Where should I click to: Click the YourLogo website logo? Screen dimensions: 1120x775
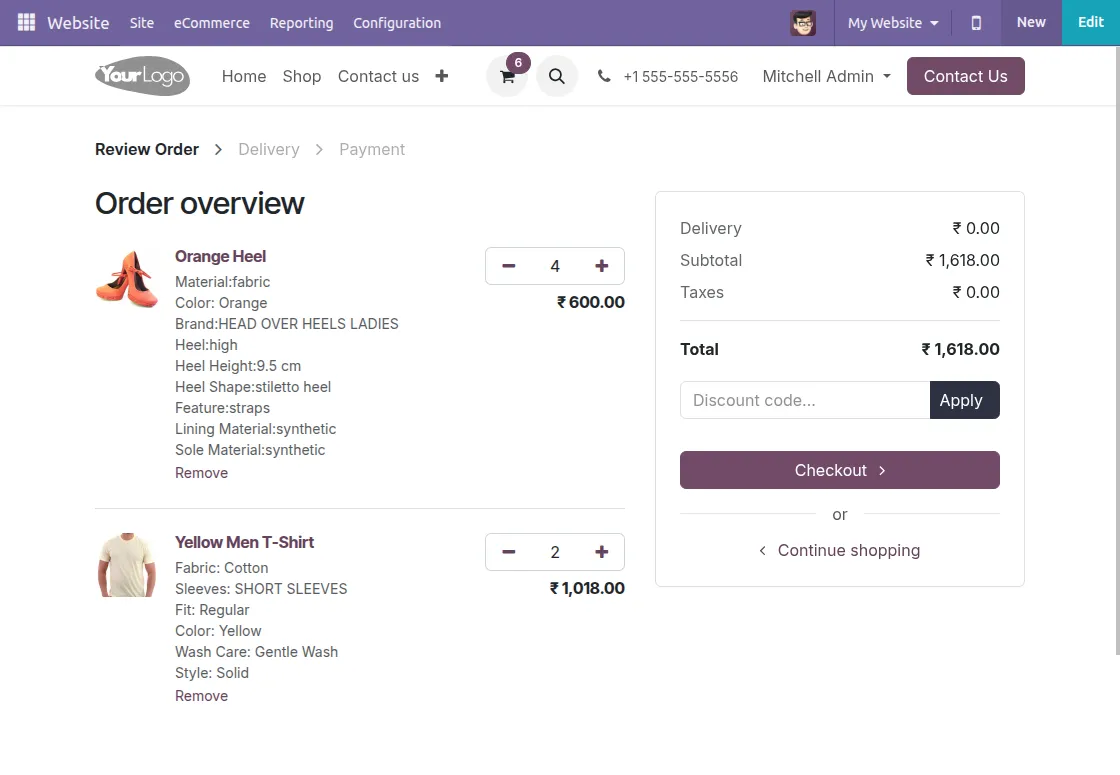coord(142,76)
